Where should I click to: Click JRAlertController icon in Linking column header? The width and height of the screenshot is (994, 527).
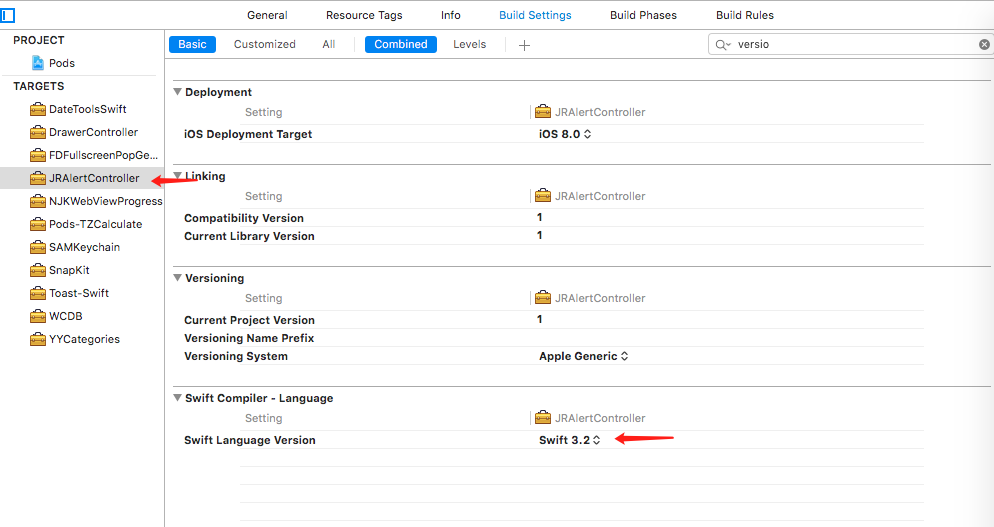(543, 196)
